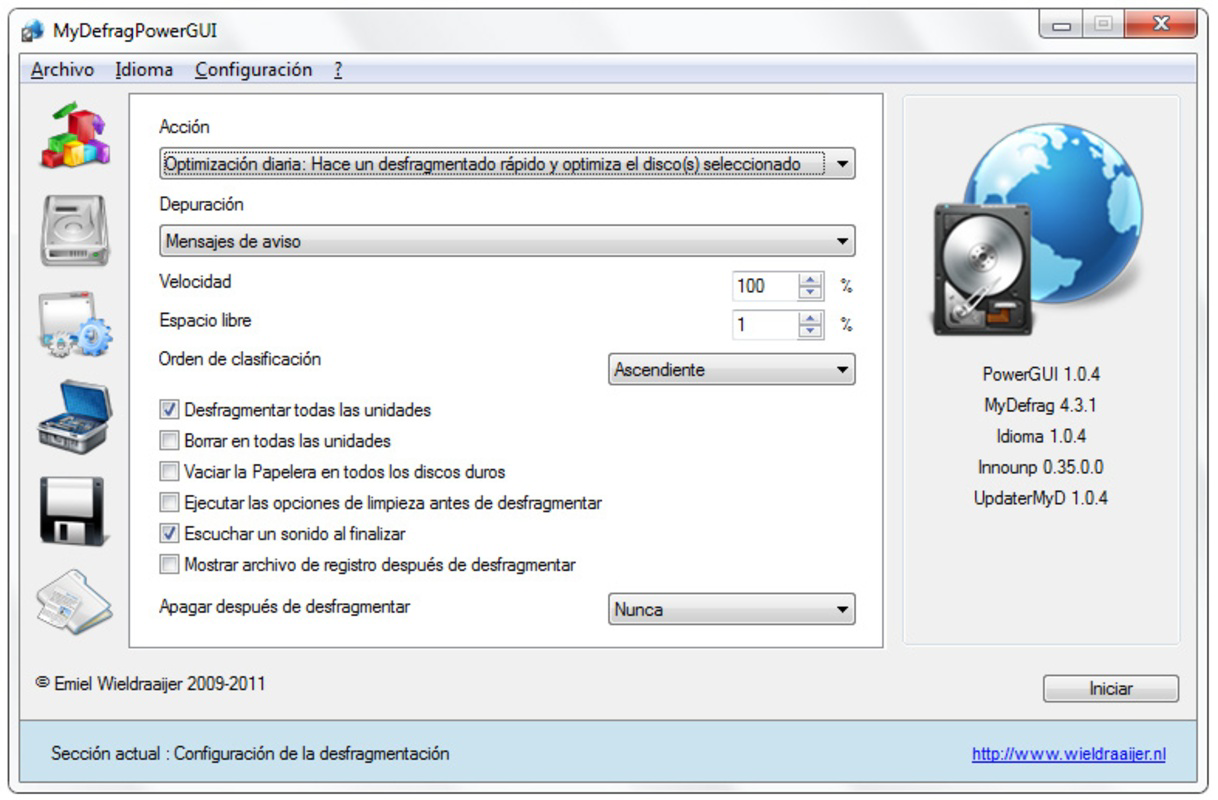Decrease Velocidad with the down arrow
The image size is (1218, 800).
coord(810,293)
